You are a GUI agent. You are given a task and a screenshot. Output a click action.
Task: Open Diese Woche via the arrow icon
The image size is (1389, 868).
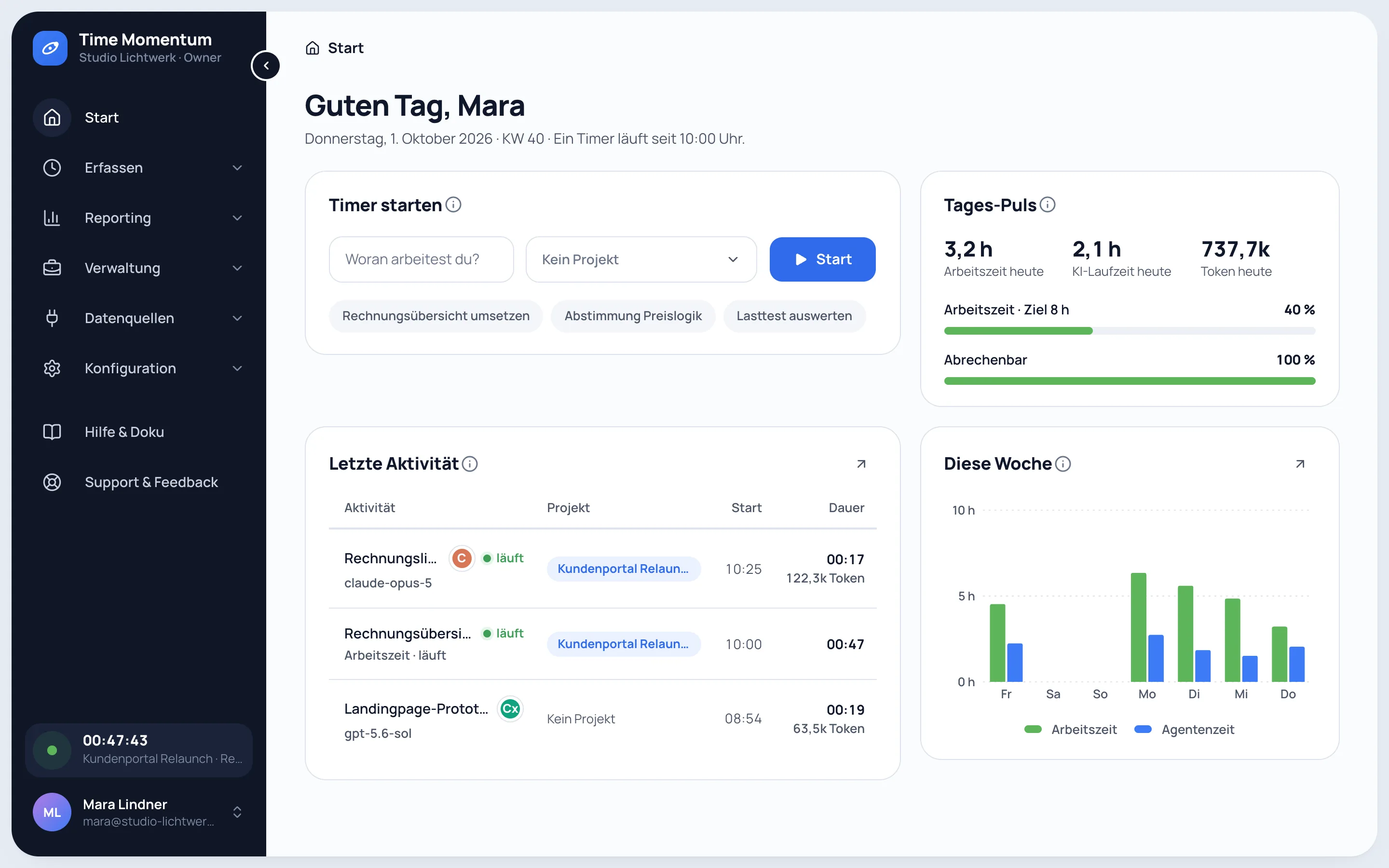[x=1300, y=464]
